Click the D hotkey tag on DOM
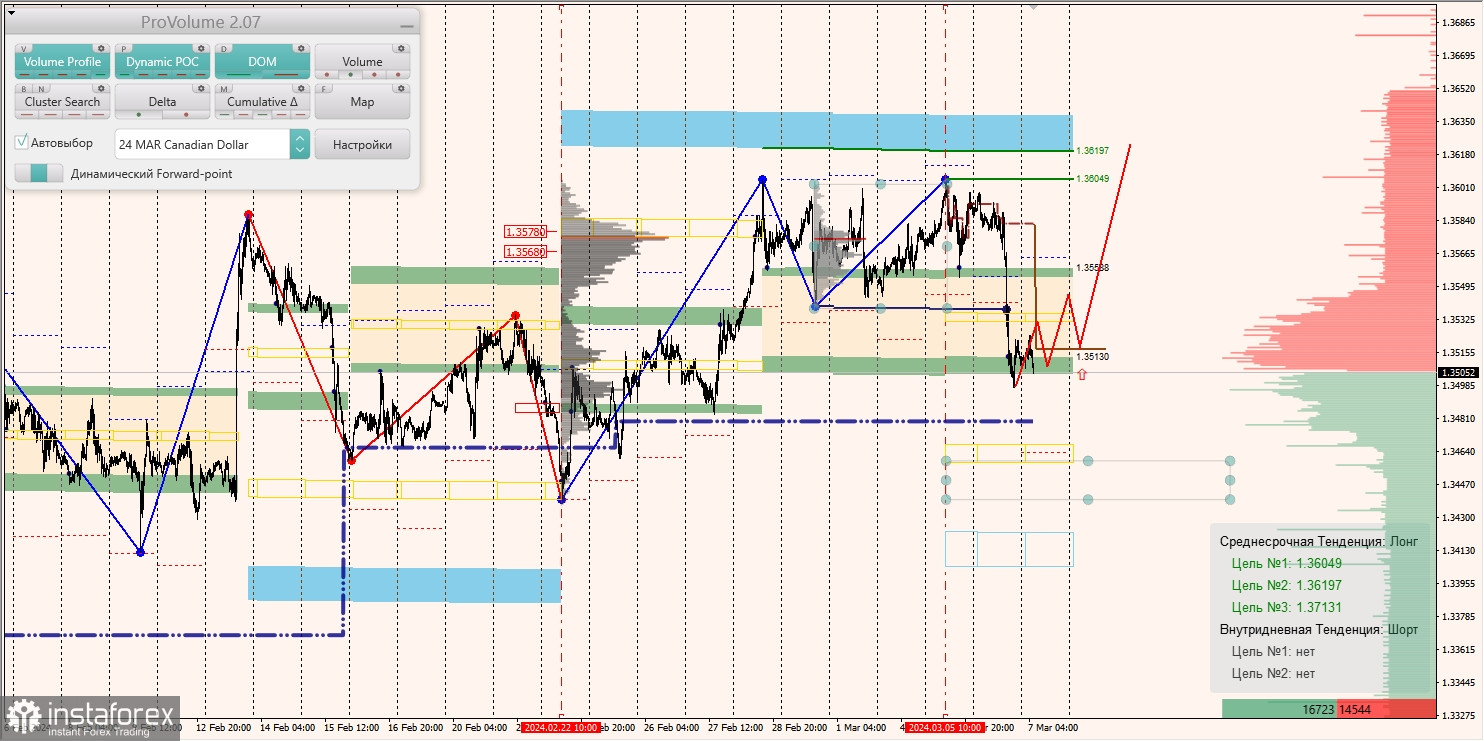 224,48
